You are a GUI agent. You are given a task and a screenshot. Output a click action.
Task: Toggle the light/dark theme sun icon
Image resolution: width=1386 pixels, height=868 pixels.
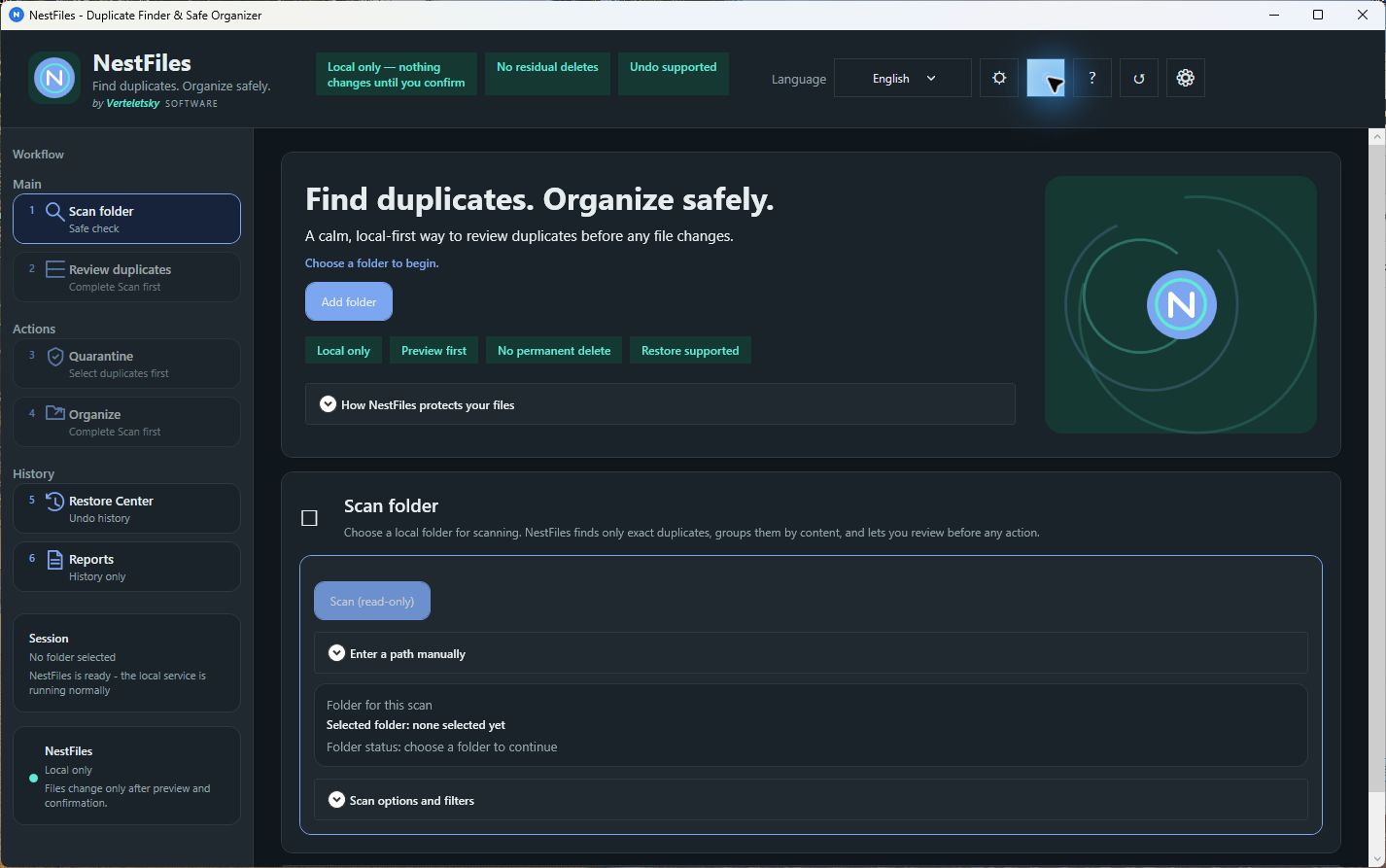(999, 78)
